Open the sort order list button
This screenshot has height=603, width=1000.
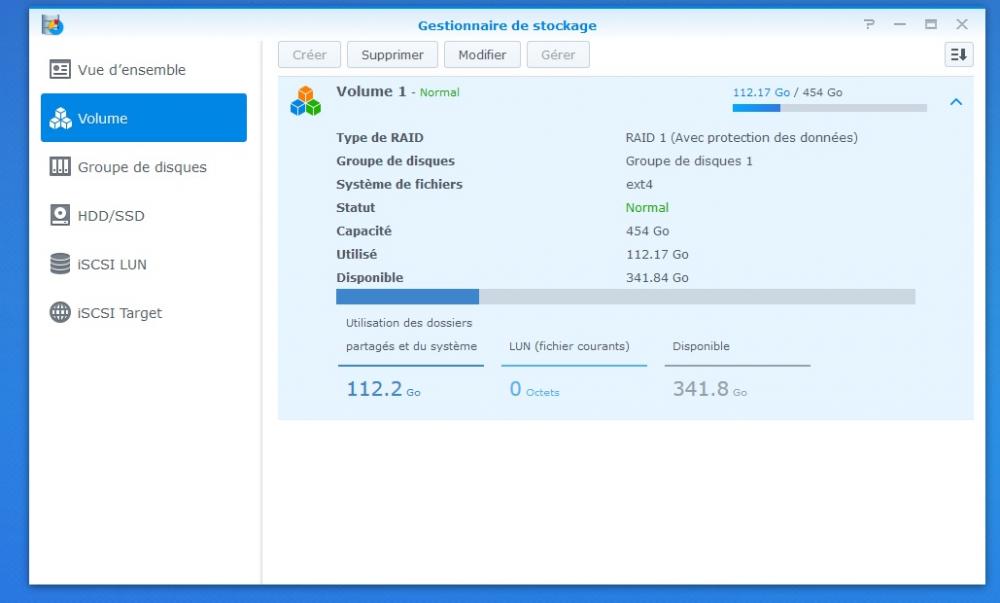(958, 55)
